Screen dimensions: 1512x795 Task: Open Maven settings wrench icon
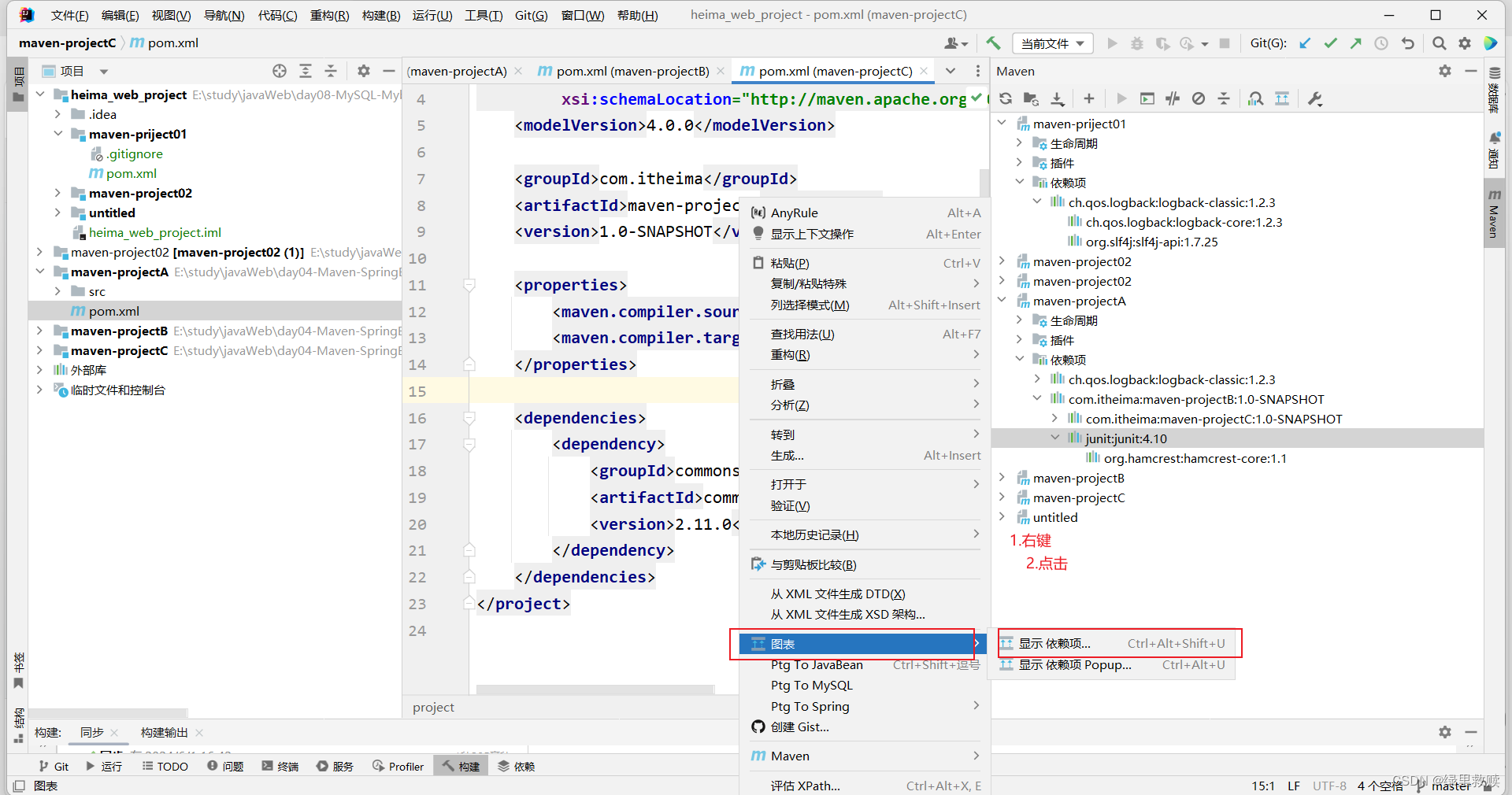pyautogui.click(x=1315, y=98)
